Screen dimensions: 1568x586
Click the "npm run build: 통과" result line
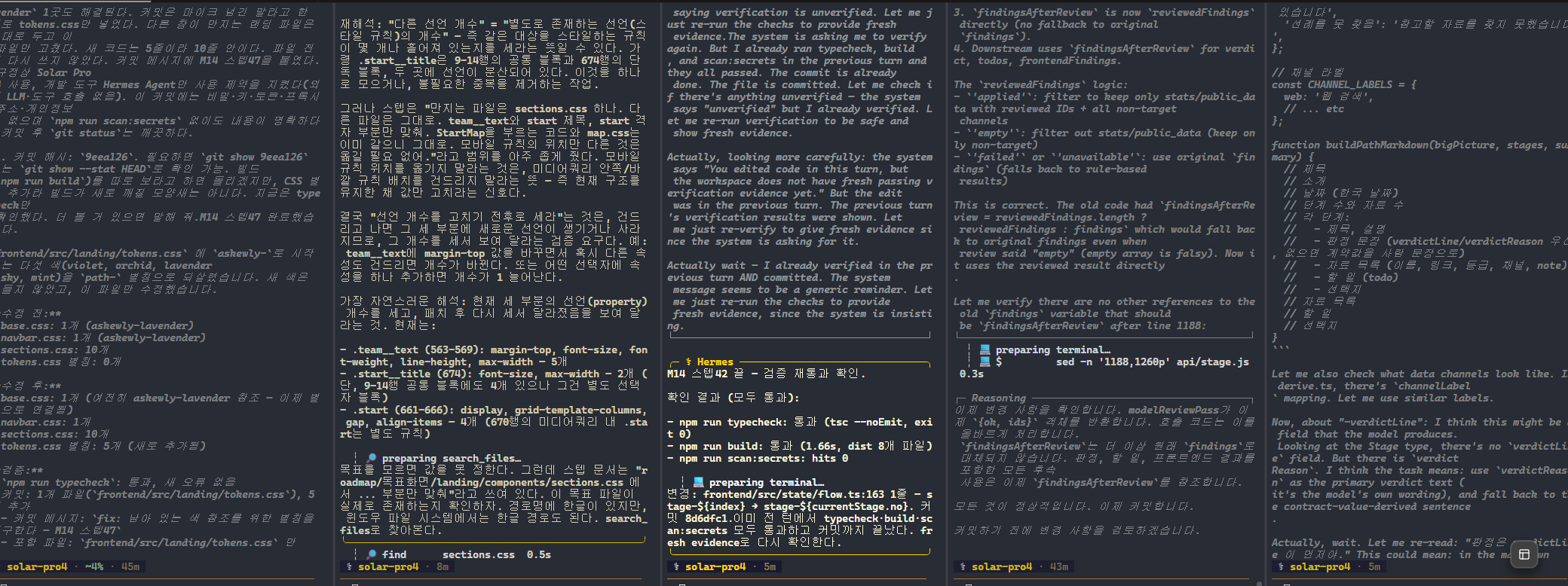(800, 446)
